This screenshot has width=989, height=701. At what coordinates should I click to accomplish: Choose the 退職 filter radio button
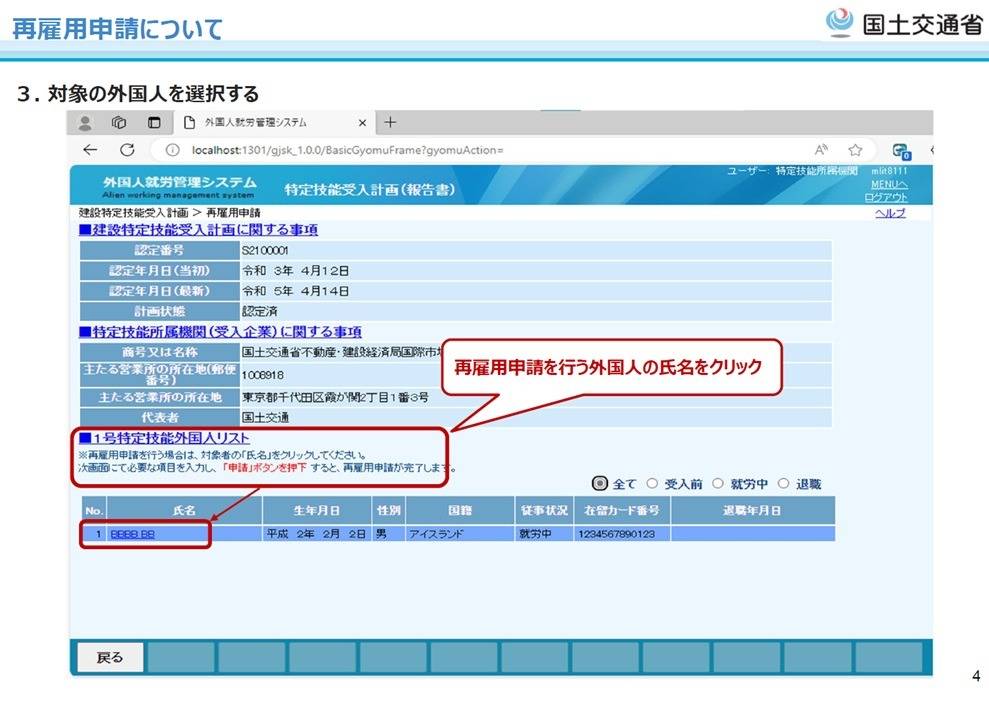(783, 484)
